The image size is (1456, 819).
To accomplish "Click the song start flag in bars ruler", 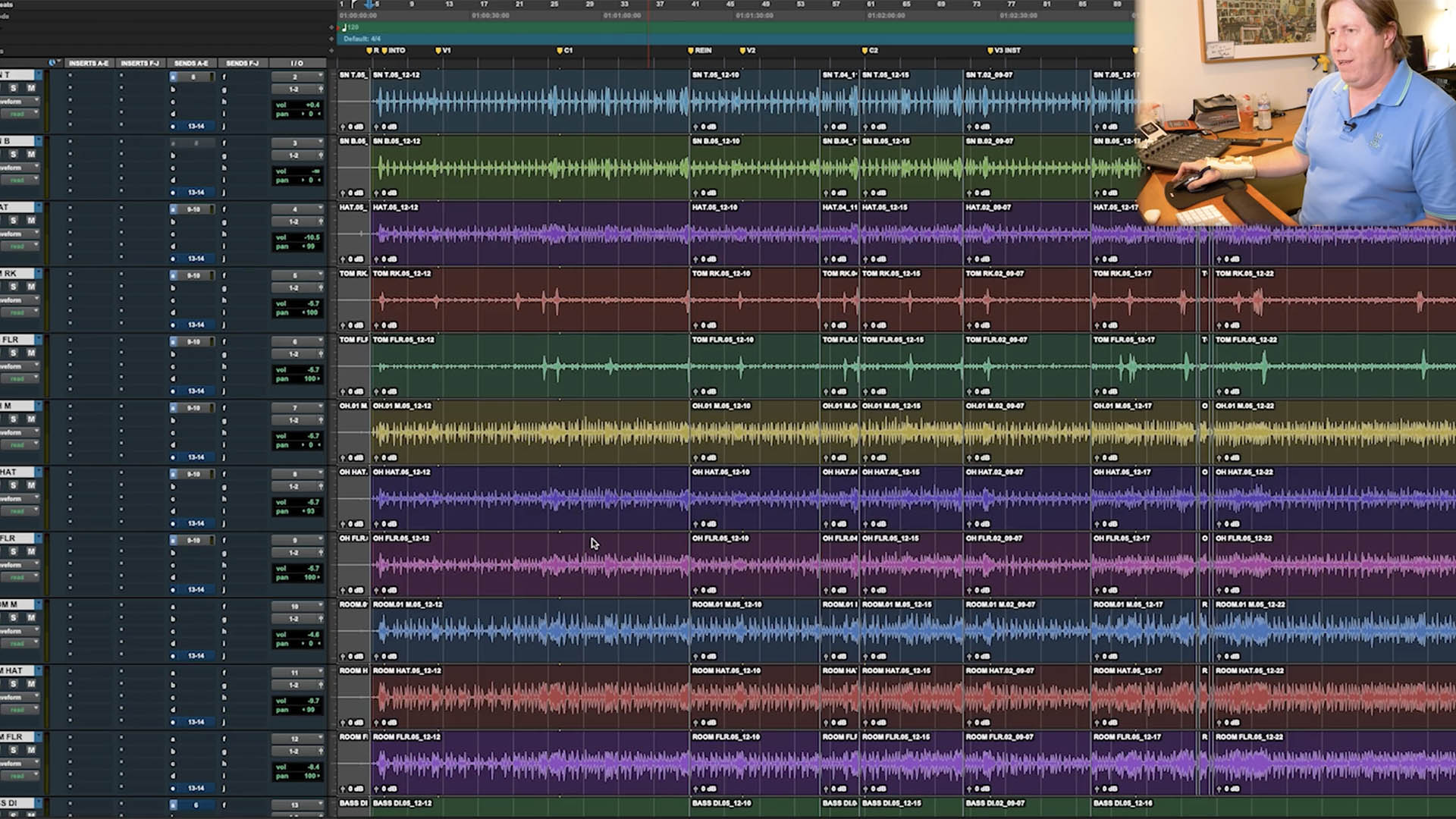I will pos(354,5).
